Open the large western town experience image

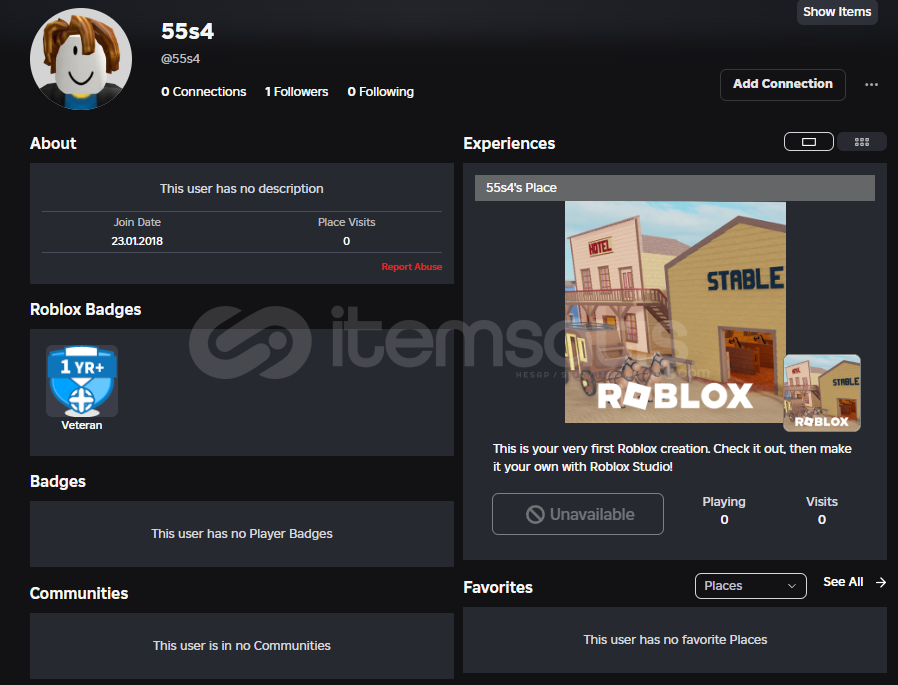pyautogui.click(x=675, y=312)
